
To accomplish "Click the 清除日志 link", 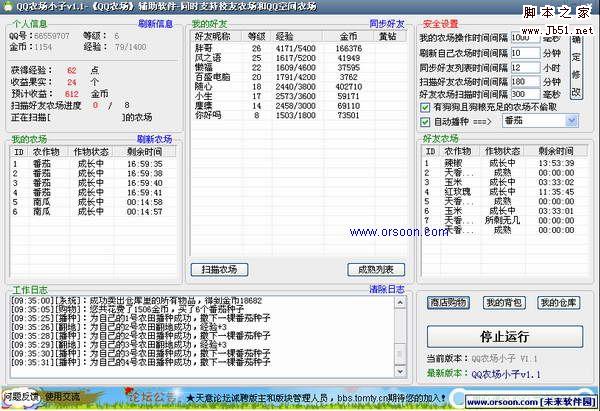I will click(386, 289).
